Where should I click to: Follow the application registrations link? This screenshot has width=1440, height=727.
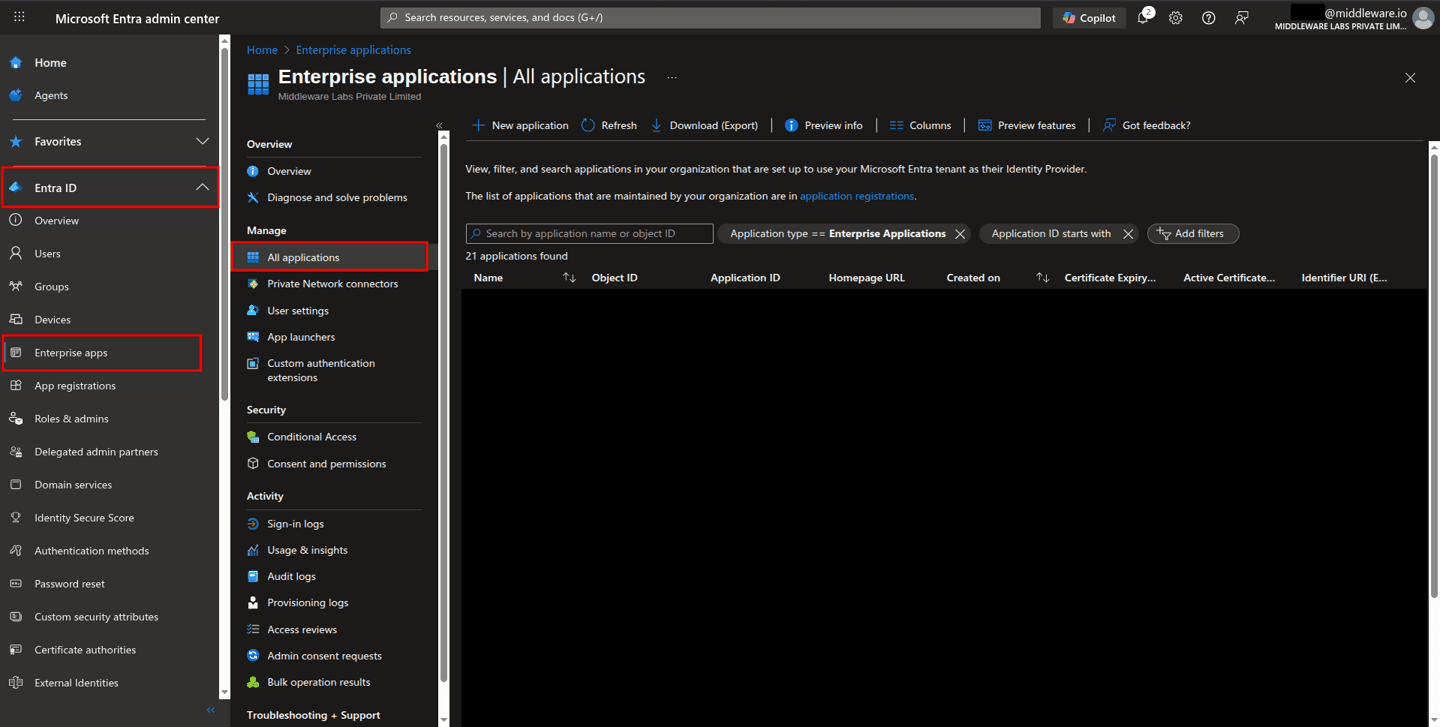857,196
